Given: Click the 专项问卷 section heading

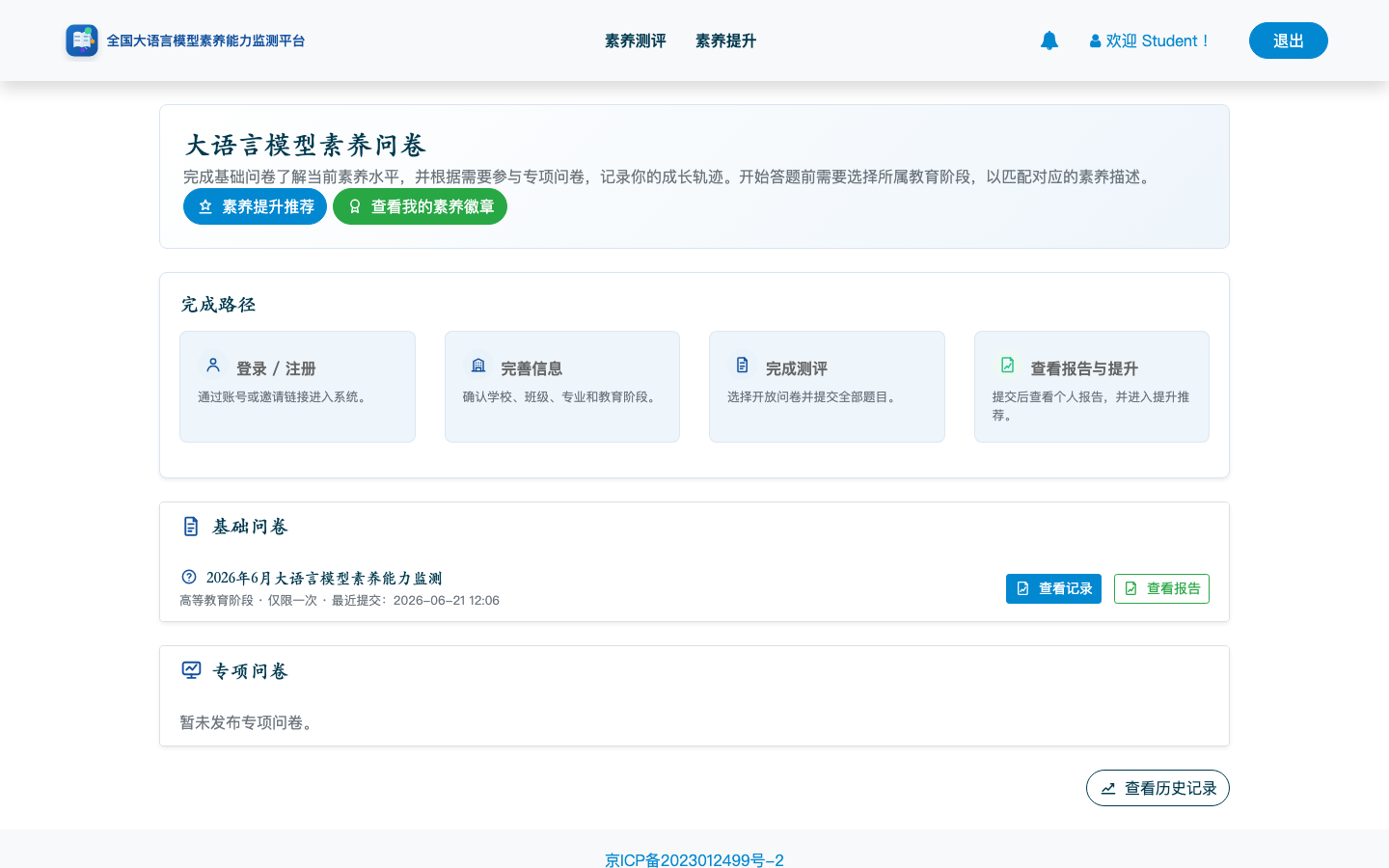Looking at the screenshot, I should tap(250, 671).
